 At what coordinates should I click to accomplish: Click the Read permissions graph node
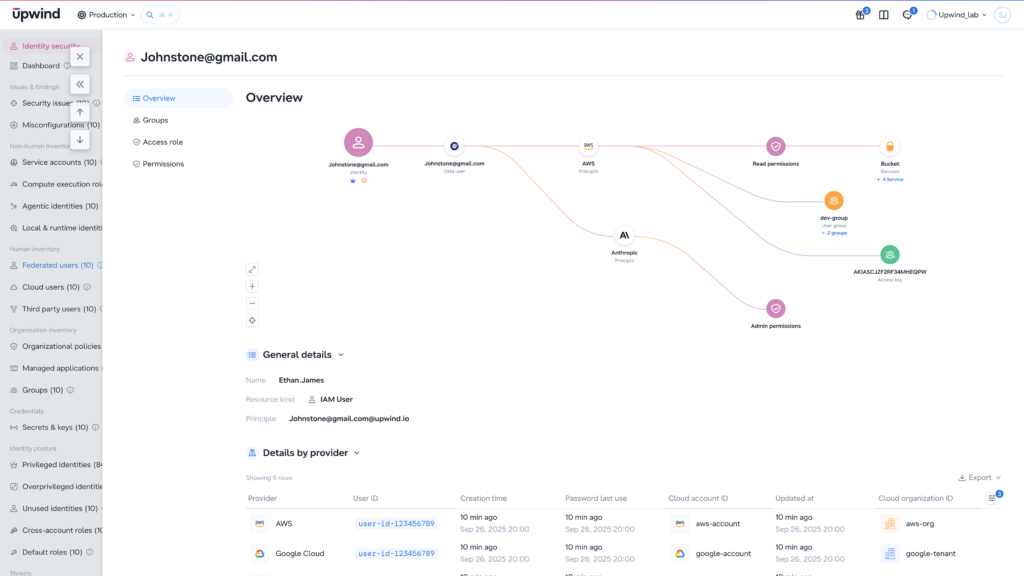click(x=775, y=146)
